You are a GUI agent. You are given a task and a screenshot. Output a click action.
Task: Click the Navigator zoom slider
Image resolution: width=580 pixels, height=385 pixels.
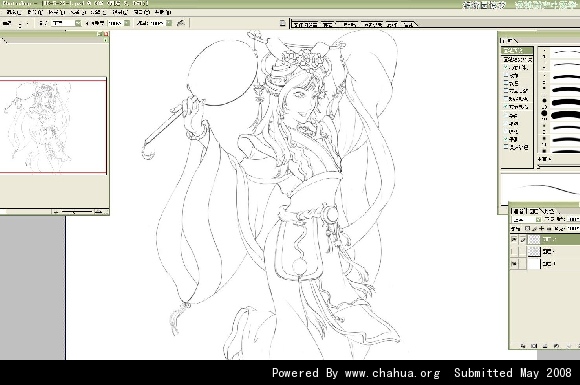[77, 212]
